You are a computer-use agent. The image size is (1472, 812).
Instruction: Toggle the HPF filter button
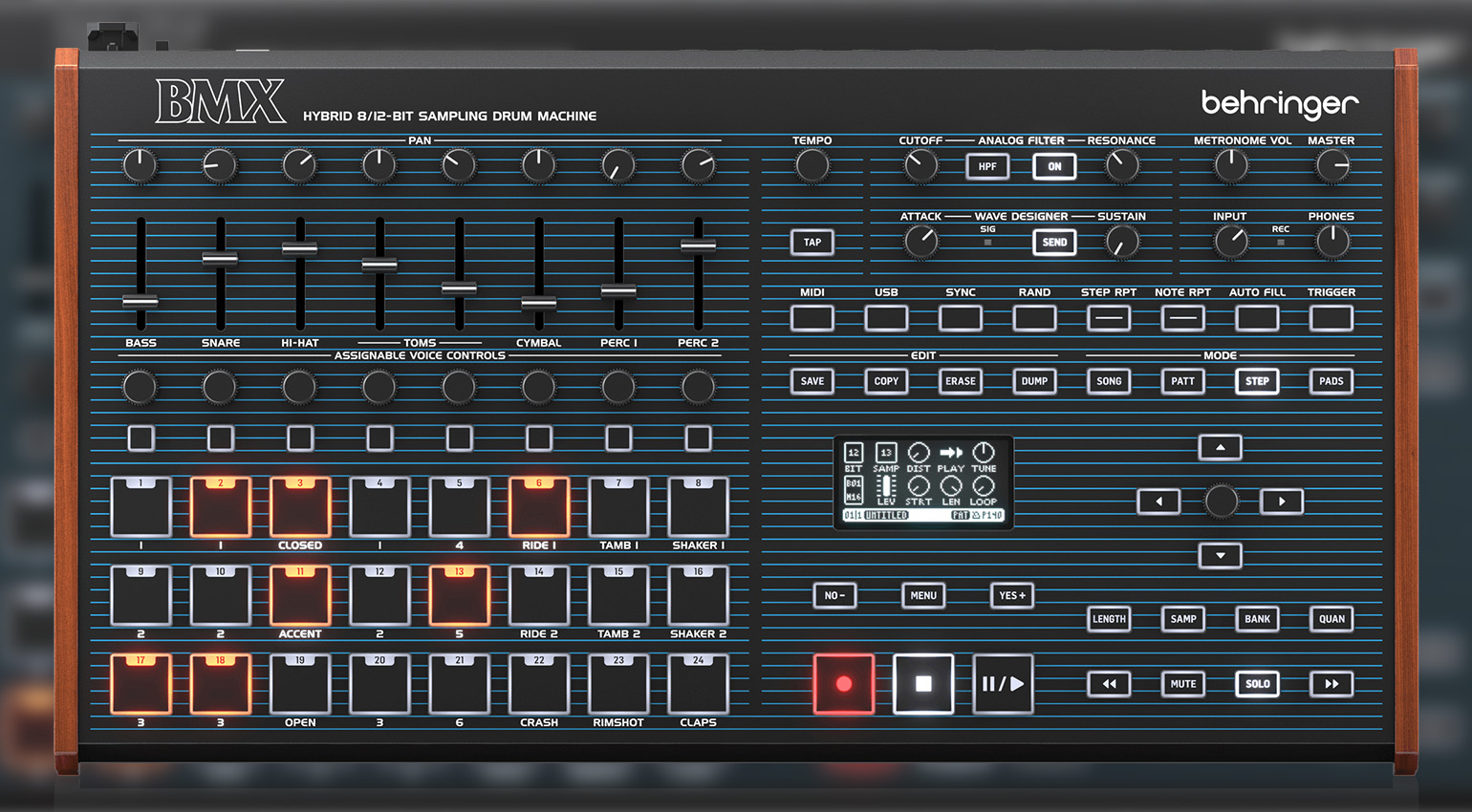tap(987, 166)
